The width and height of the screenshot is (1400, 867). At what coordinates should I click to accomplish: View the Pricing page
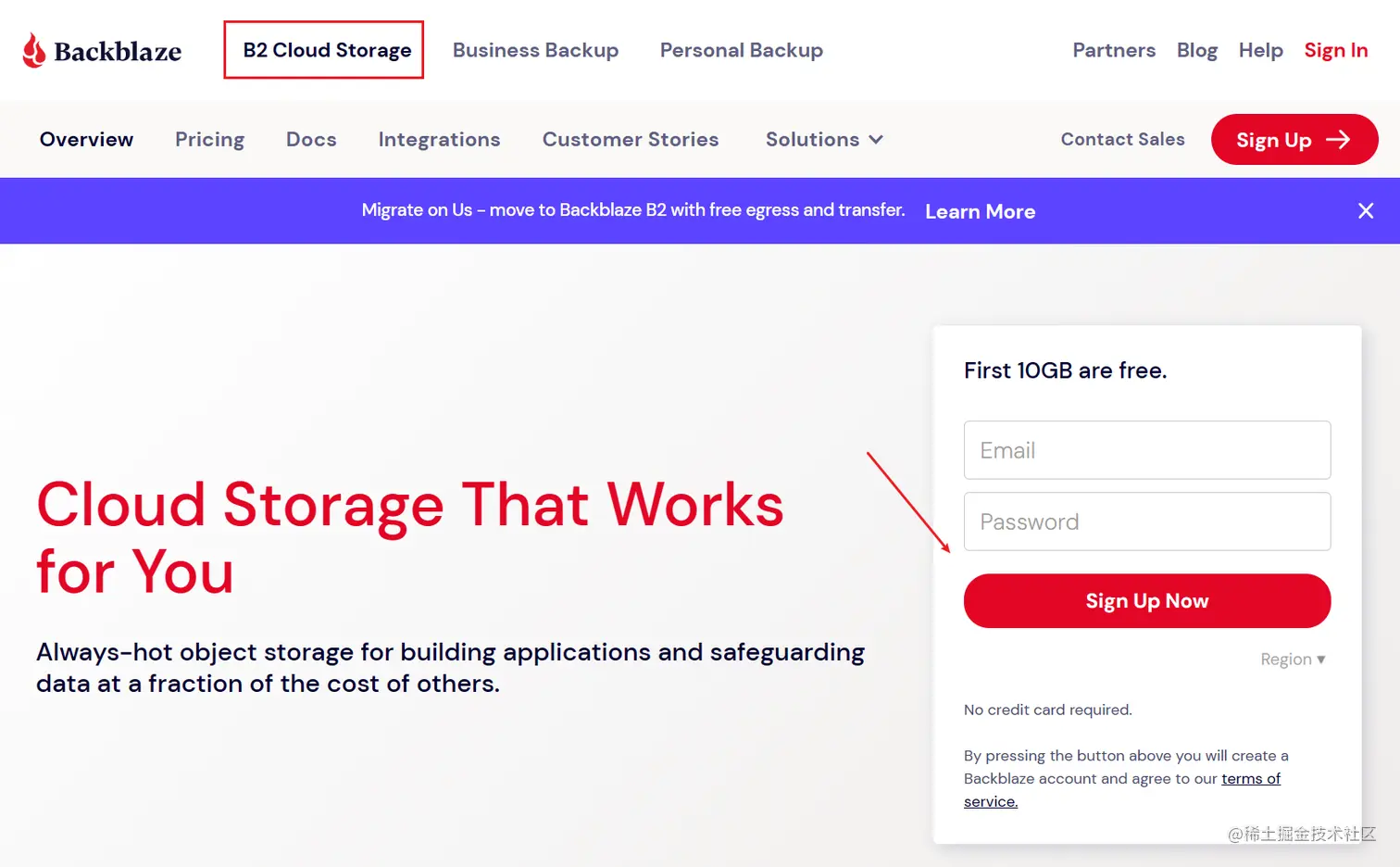pos(209,139)
